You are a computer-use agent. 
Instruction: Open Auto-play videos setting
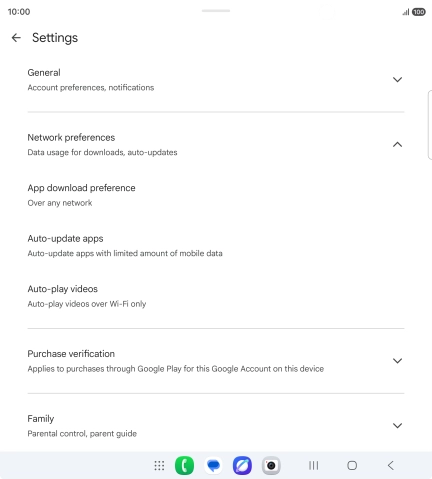click(x=216, y=296)
